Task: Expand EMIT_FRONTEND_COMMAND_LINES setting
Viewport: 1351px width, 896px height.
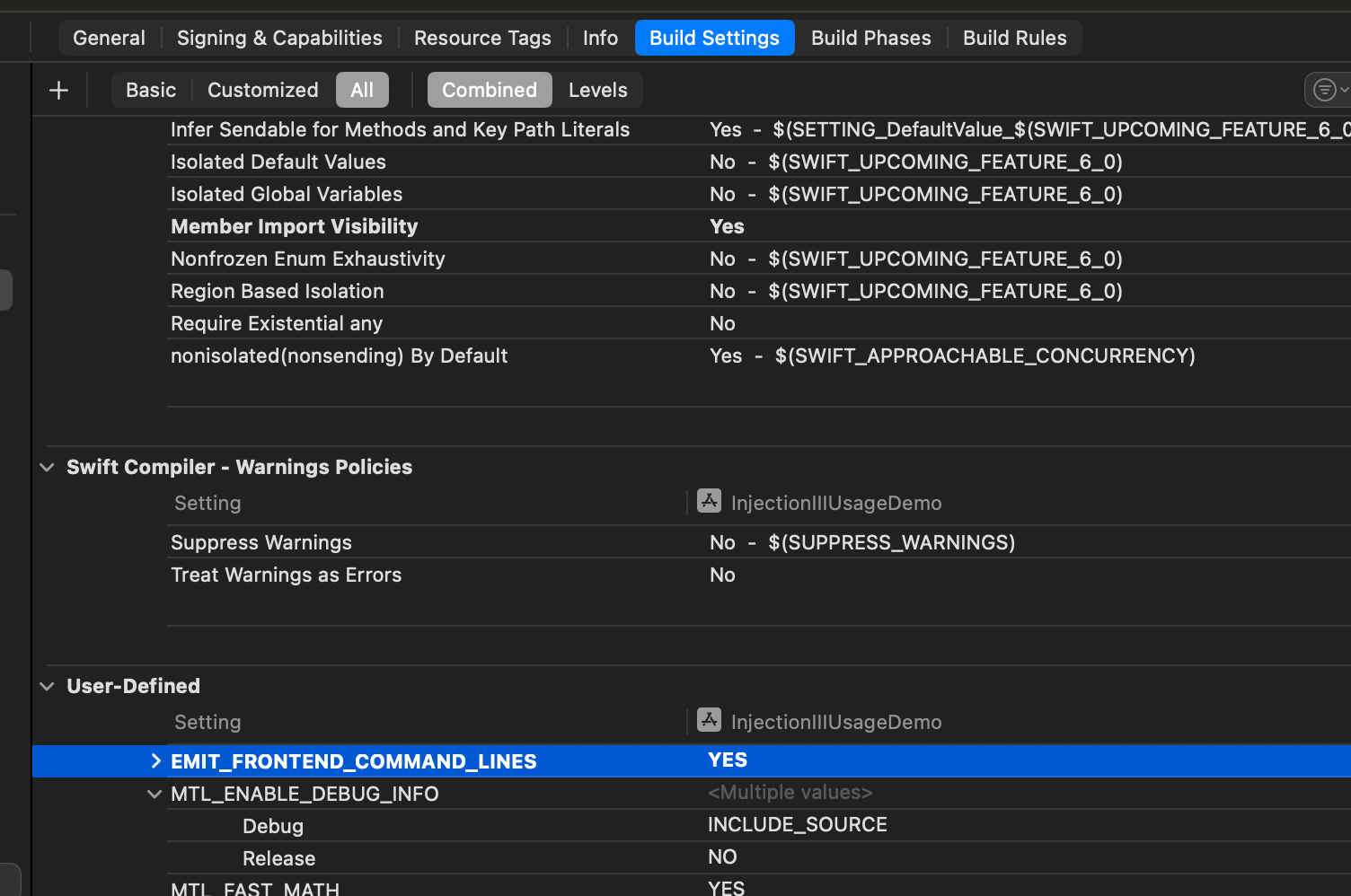Action: [155, 761]
